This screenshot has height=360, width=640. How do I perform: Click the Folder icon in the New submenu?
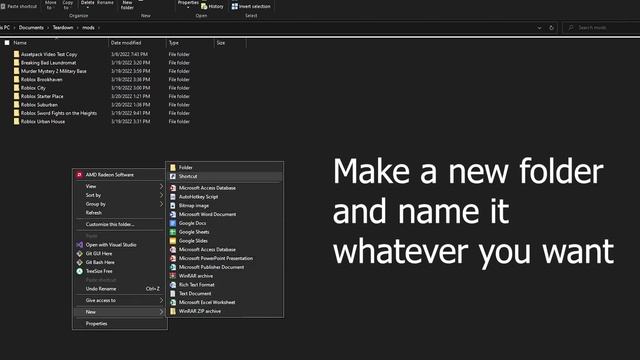173,167
